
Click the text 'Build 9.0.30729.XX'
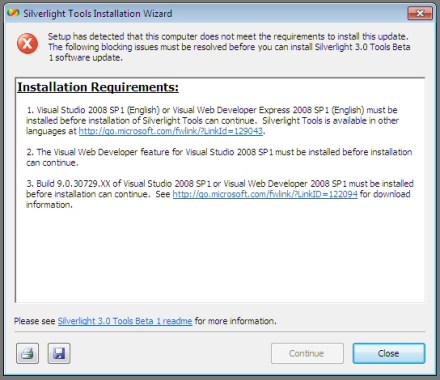tap(73, 184)
